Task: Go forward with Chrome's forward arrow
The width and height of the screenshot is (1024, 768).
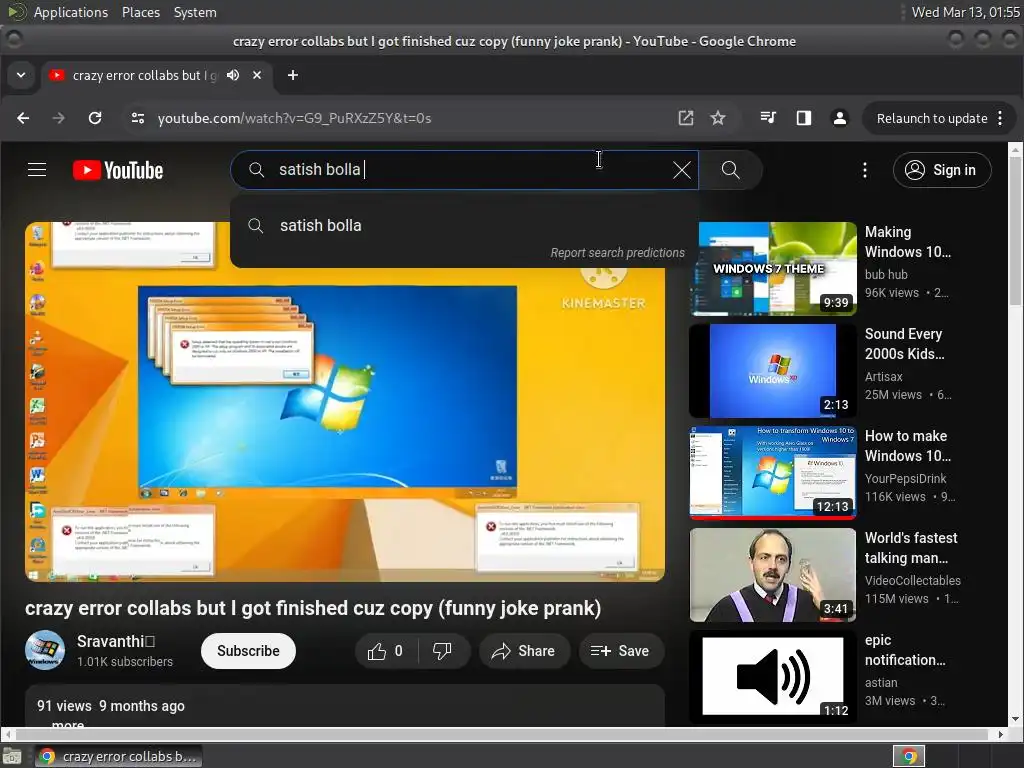Action: pos(59,118)
